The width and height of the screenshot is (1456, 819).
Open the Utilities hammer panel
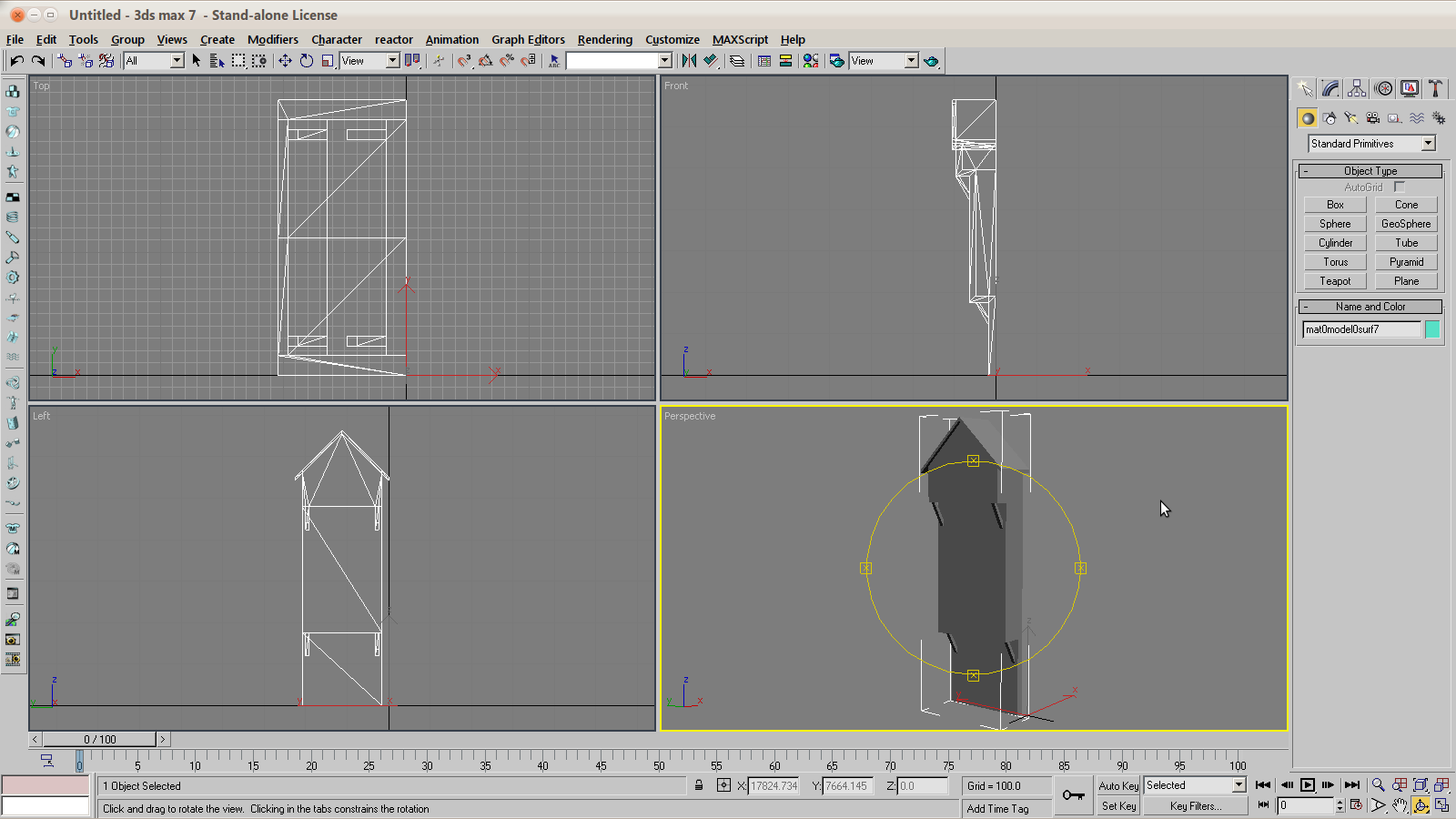[1435, 88]
